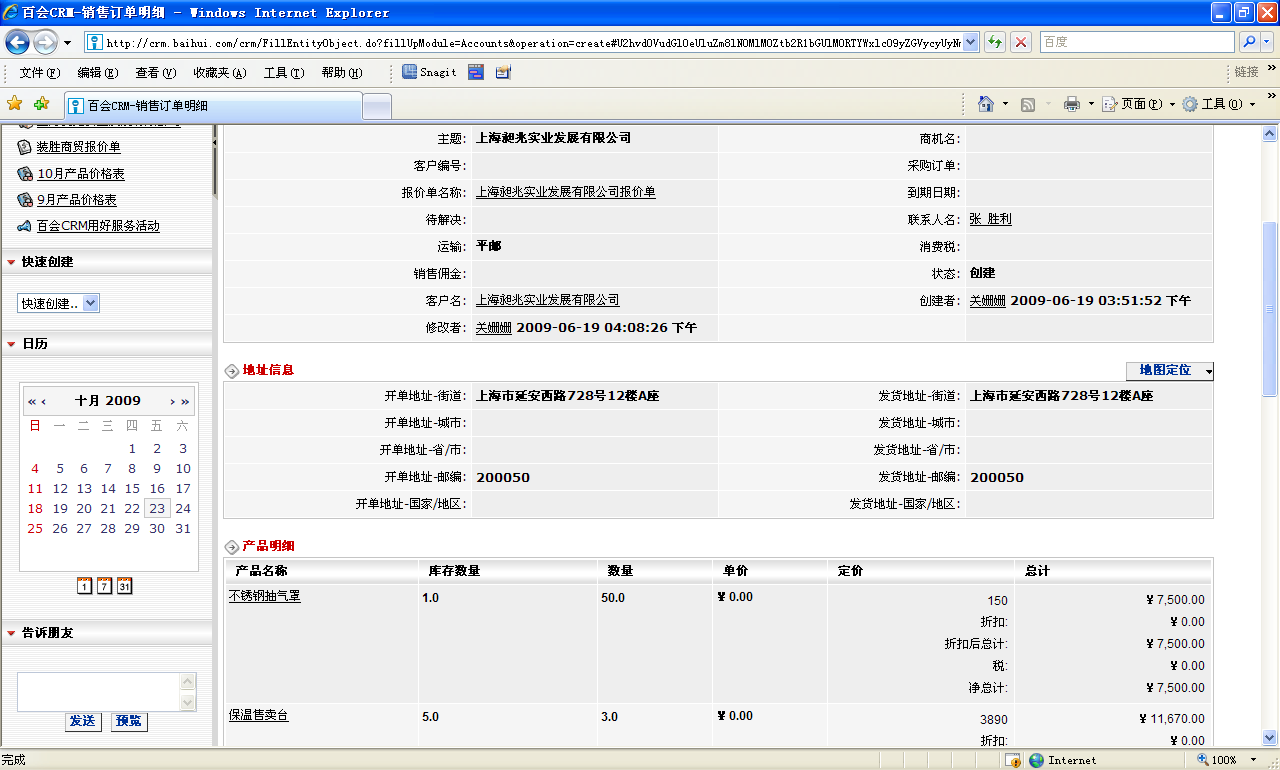The image size is (1280, 770).
Task: Open the 收藏夹 menu
Action: (x=219, y=73)
